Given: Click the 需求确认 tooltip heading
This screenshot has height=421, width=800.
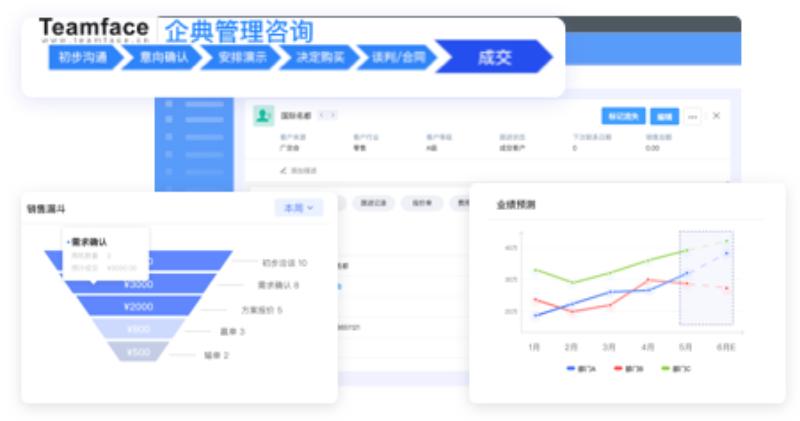Looking at the screenshot, I should point(89,242).
